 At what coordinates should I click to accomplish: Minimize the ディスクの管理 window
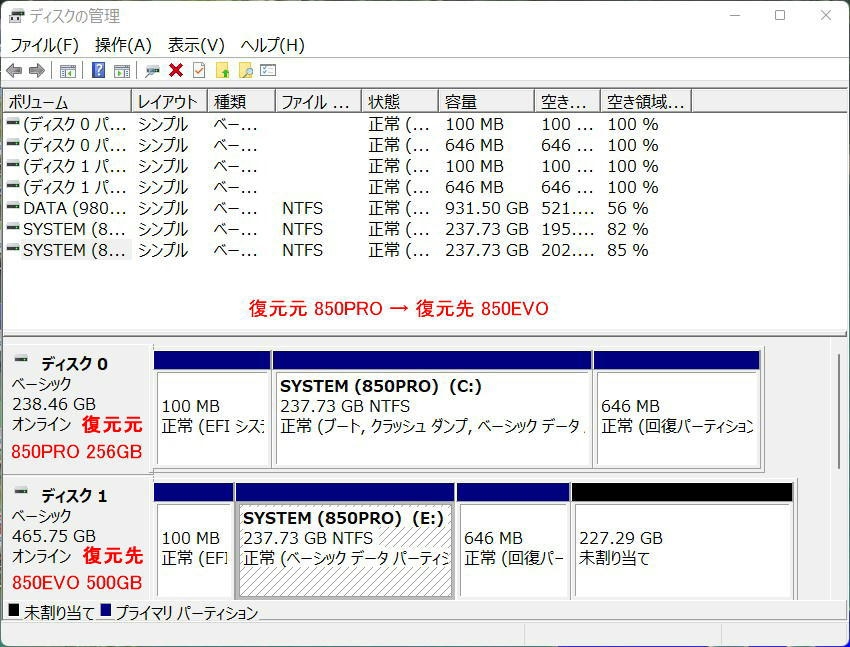(x=735, y=15)
